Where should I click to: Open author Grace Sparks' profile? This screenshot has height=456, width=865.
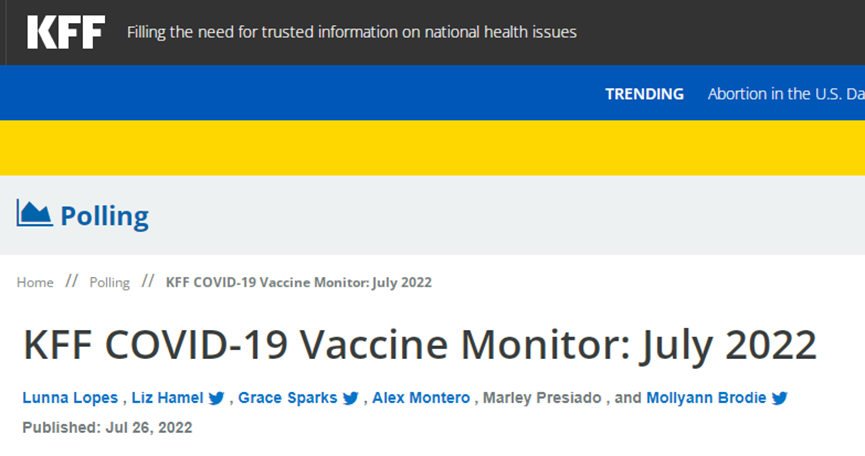click(x=287, y=398)
